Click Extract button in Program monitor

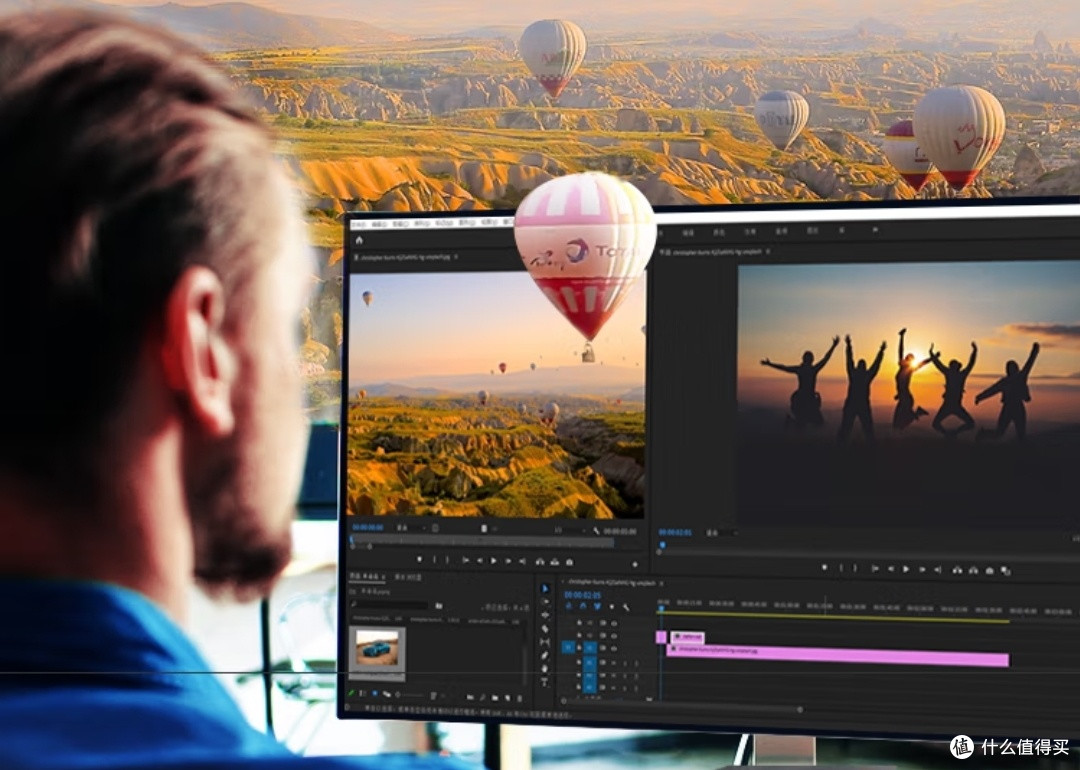(973, 570)
